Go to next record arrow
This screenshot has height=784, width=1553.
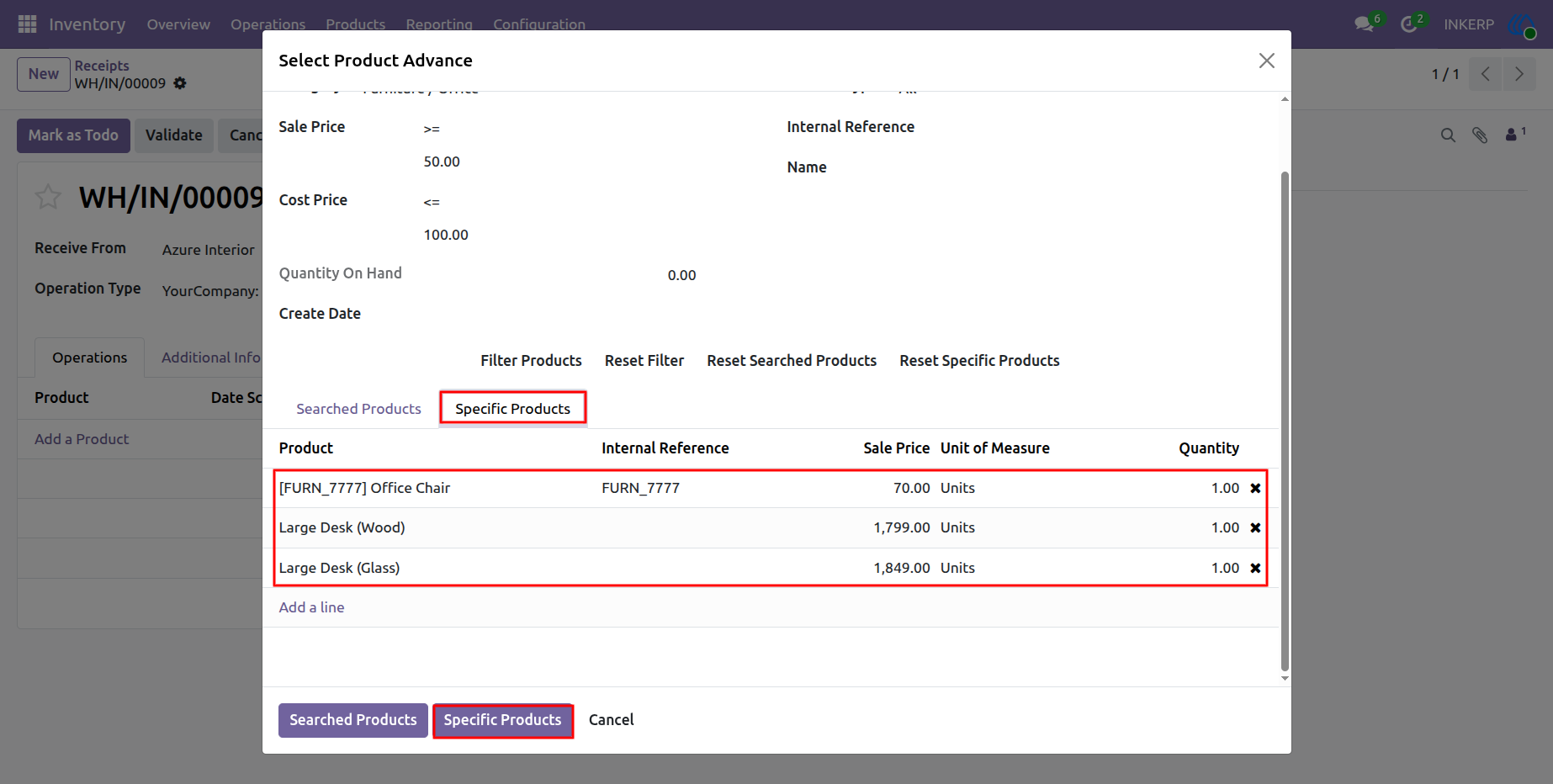[x=1519, y=74]
